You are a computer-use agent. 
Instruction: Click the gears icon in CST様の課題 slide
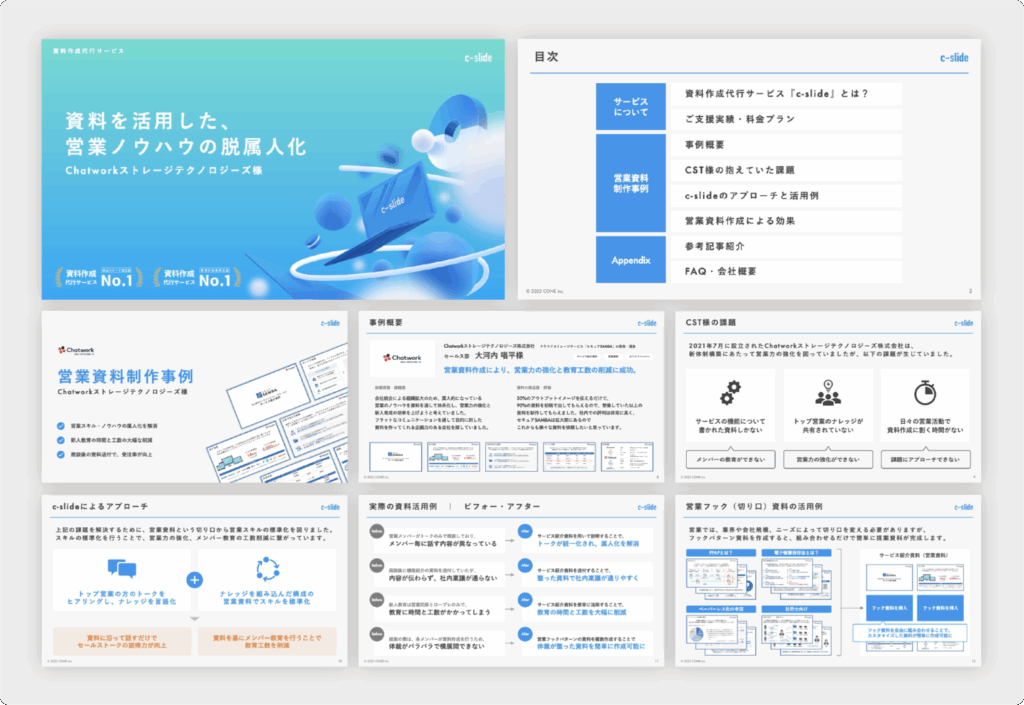pos(731,392)
